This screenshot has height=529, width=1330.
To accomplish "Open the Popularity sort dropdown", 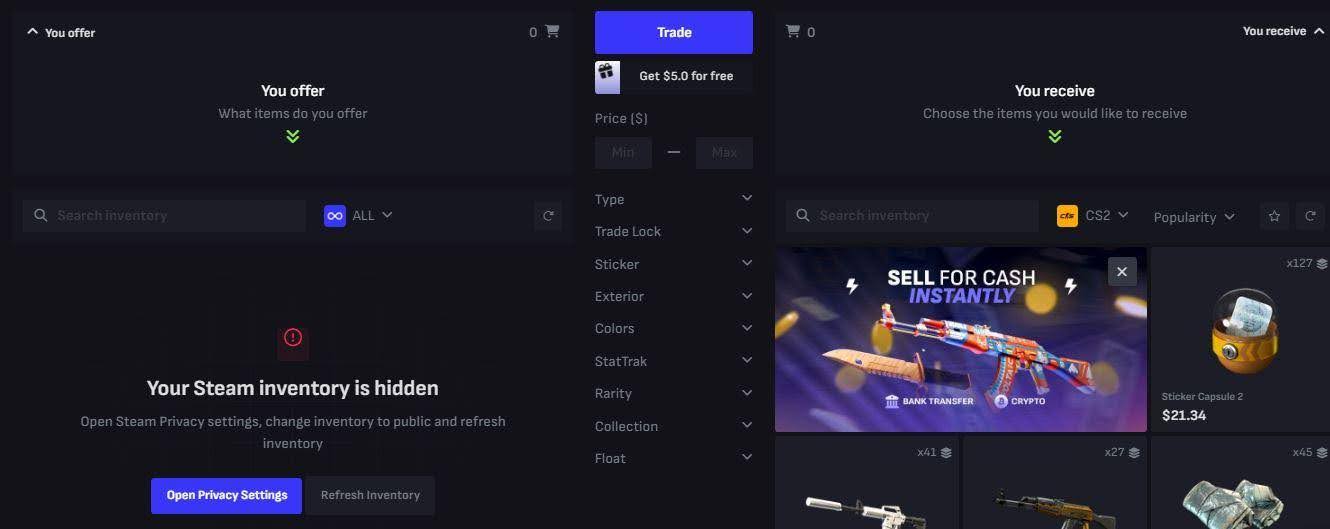I will (x=1194, y=216).
